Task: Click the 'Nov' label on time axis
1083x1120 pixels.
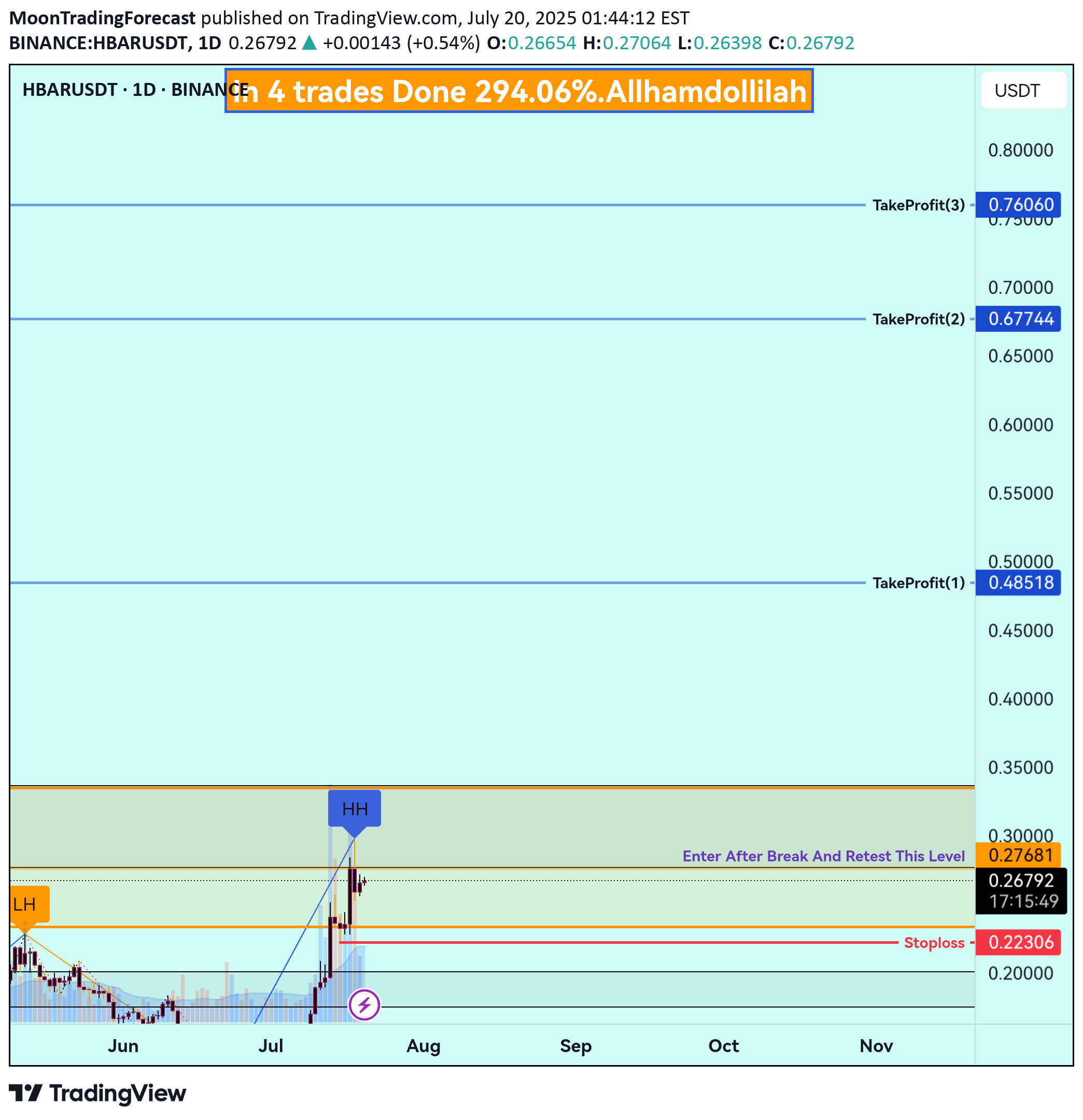Action: point(876,1046)
